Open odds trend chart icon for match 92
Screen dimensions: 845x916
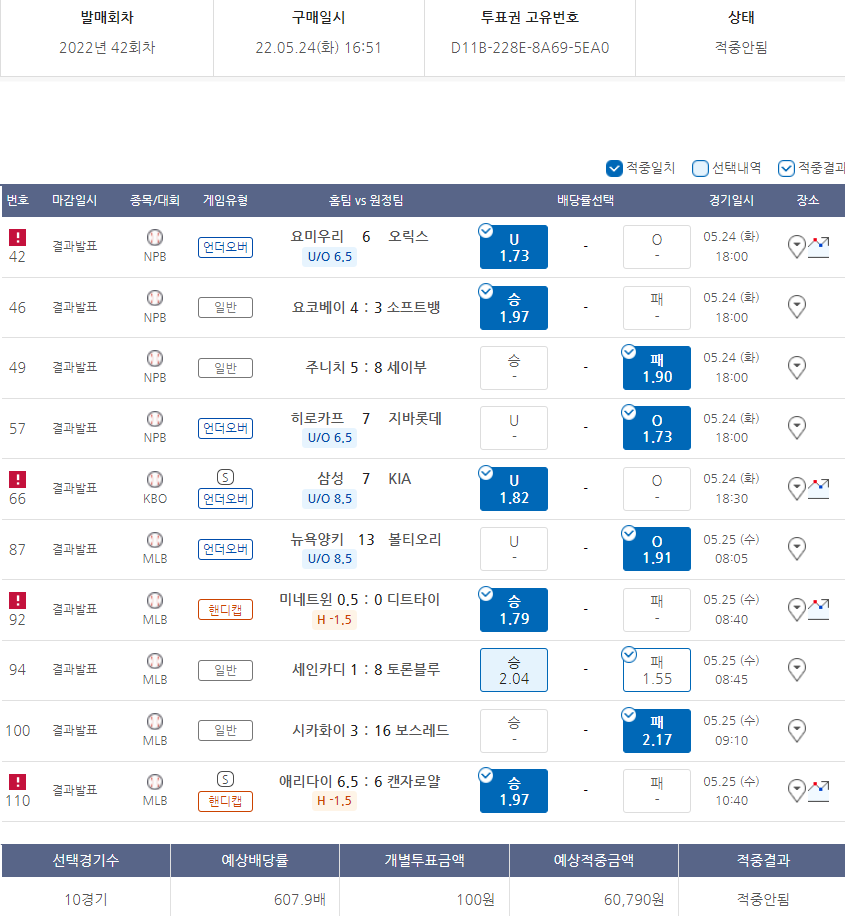pos(818,609)
